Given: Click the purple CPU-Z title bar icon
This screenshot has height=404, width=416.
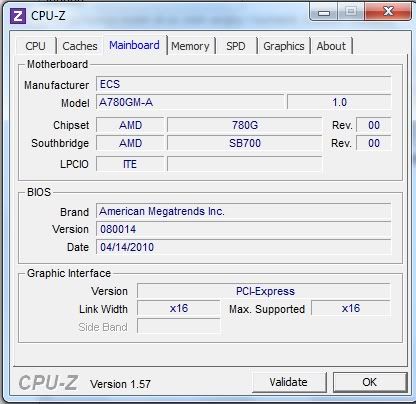Looking at the screenshot, I should coord(18,15).
